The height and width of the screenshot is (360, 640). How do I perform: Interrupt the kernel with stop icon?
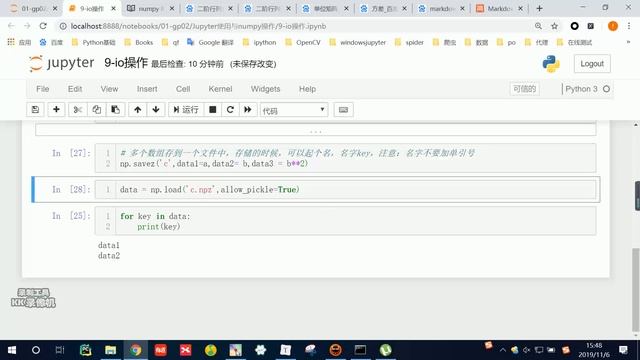(x=213, y=109)
